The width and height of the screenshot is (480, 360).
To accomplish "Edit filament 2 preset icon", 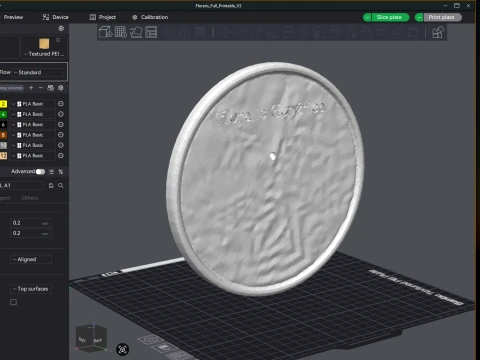I will coord(61,104).
